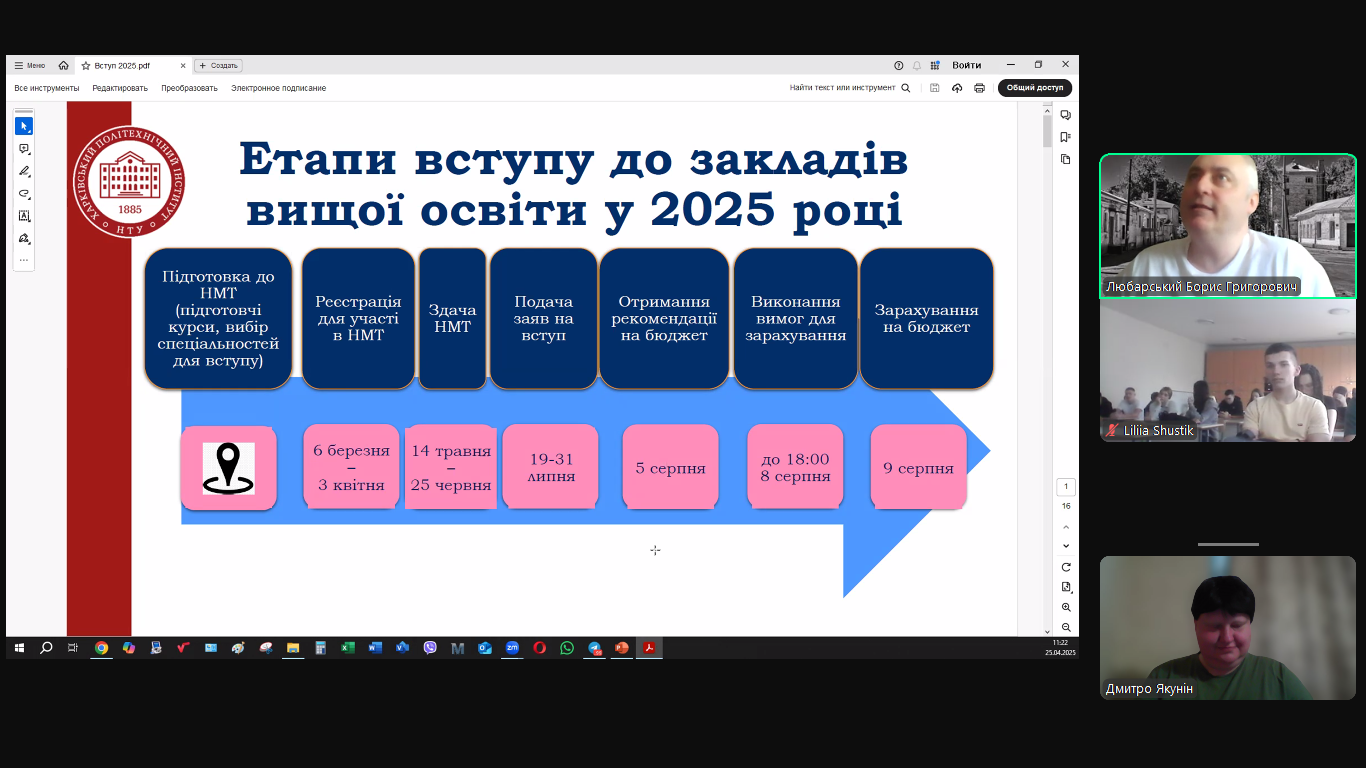1366x768 pixels.
Task: Click the "9 серпня" date box
Action: 918,467
